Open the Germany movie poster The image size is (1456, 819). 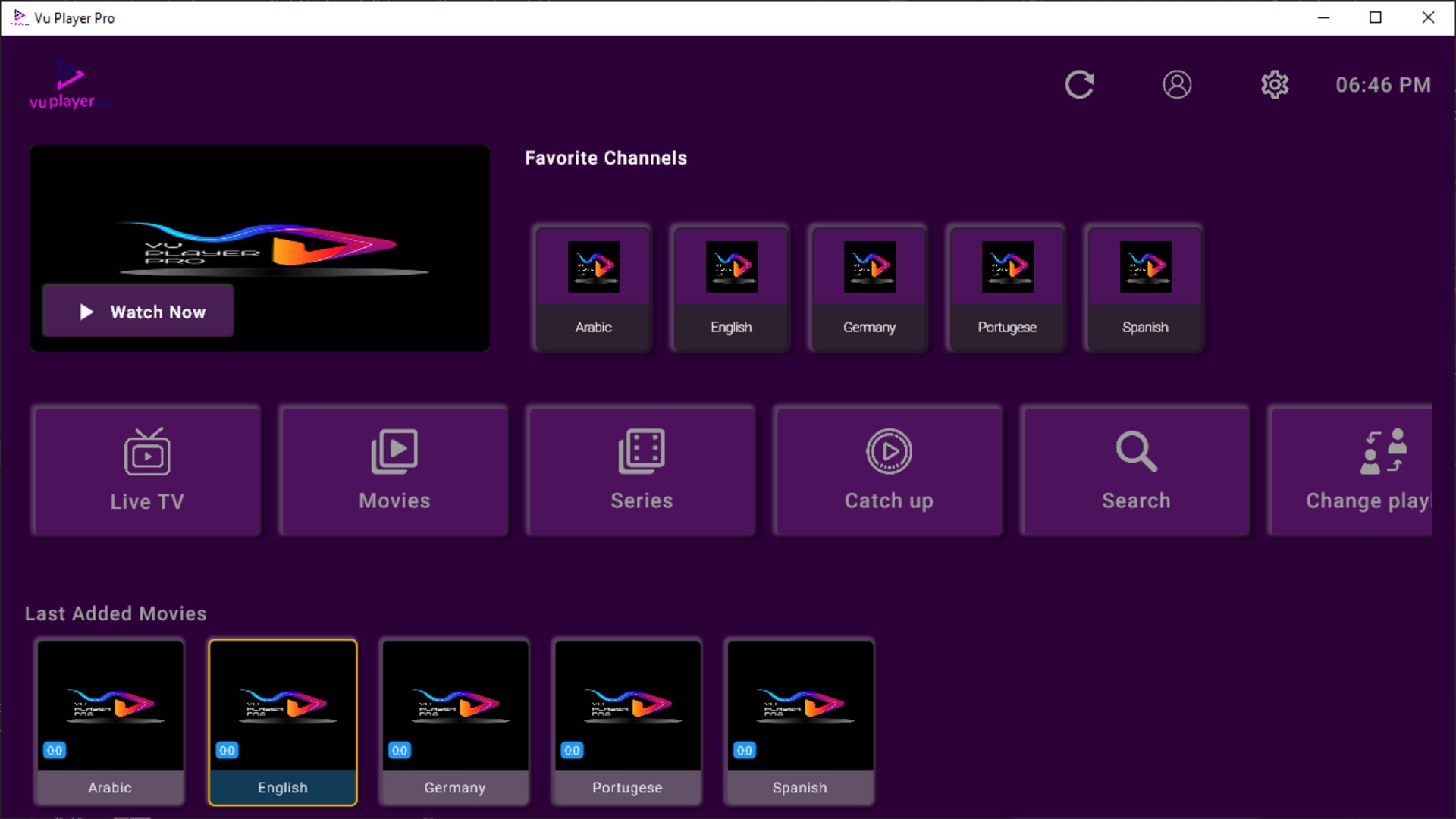455,720
